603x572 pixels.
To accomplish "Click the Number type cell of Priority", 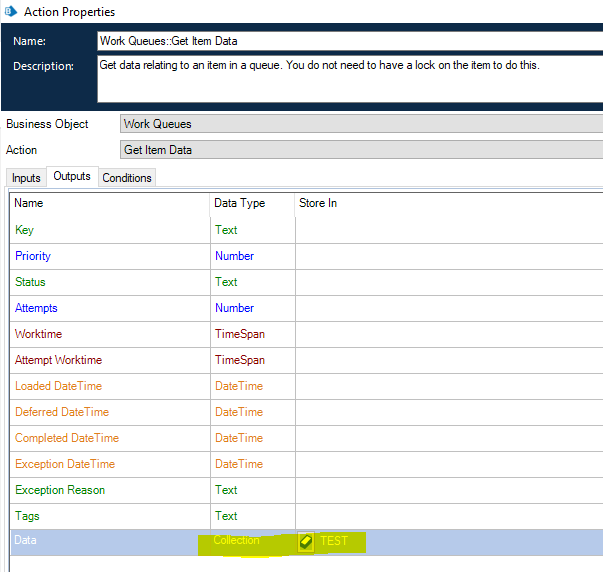I will point(253,256).
